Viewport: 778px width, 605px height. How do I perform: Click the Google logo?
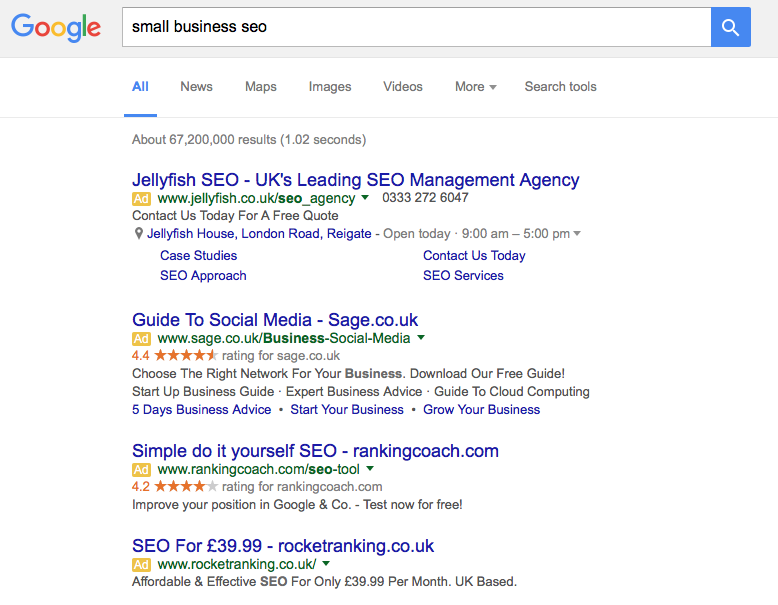tap(56, 28)
